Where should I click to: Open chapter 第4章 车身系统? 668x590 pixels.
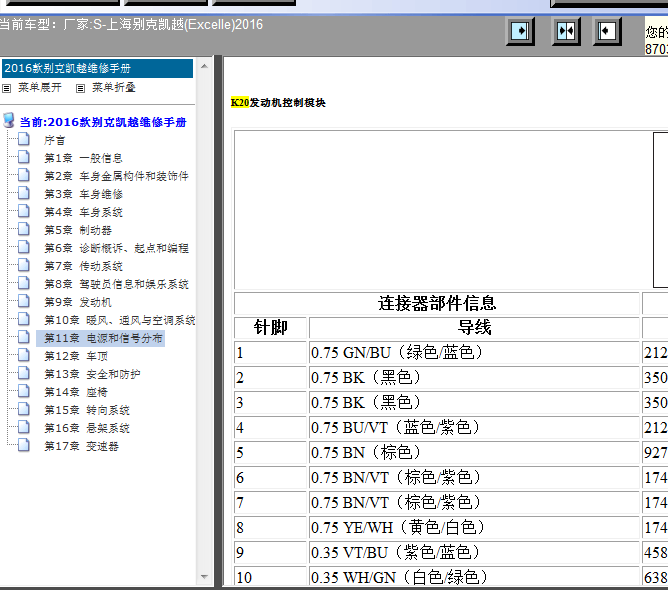(84, 212)
